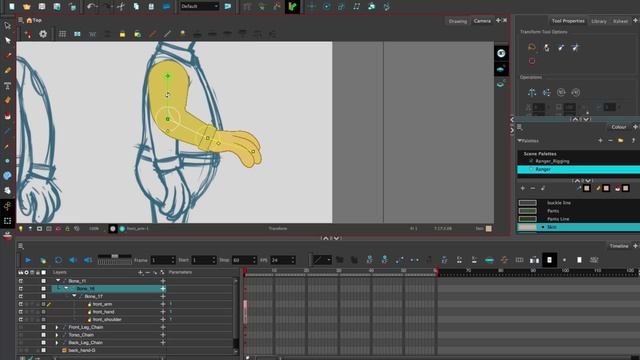This screenshot has width=640, height=360.
Task: Select the front_hand layer
Action: (x=103, y=312)
